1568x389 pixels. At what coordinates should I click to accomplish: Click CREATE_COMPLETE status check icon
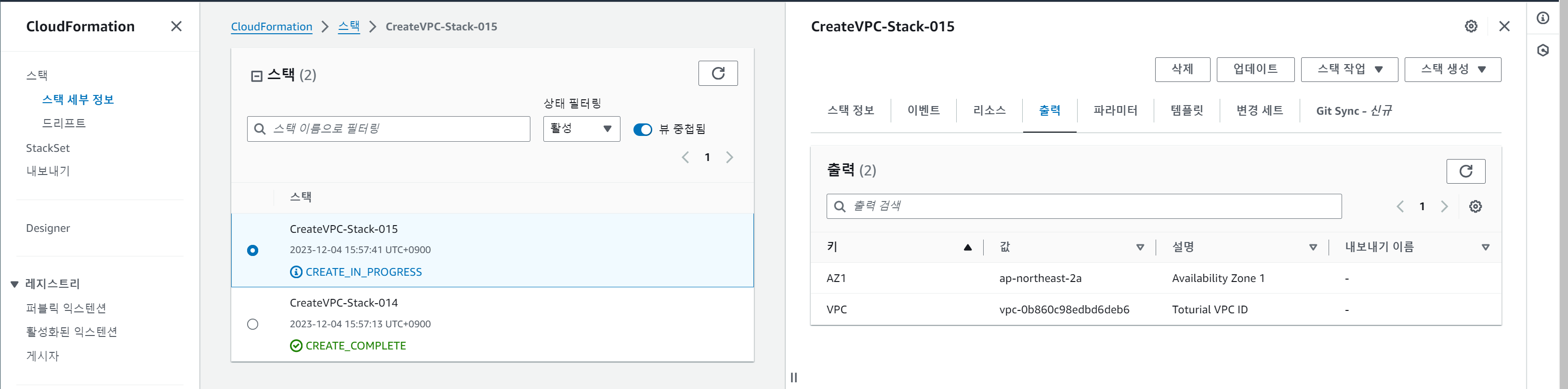click(296, 346)
